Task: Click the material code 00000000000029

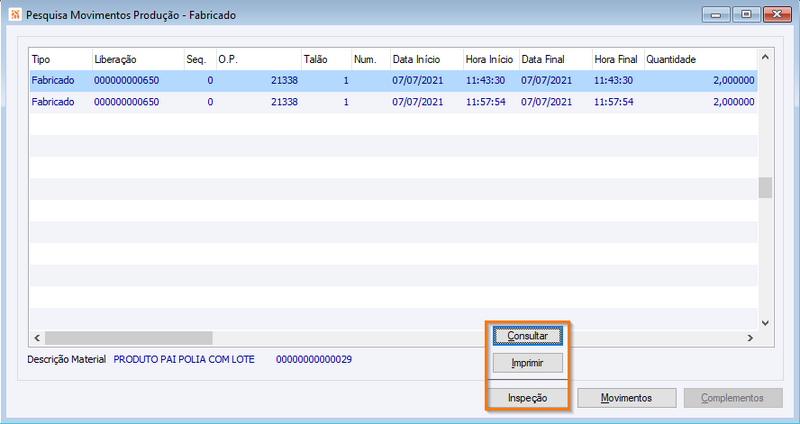Action: (314, 360)
